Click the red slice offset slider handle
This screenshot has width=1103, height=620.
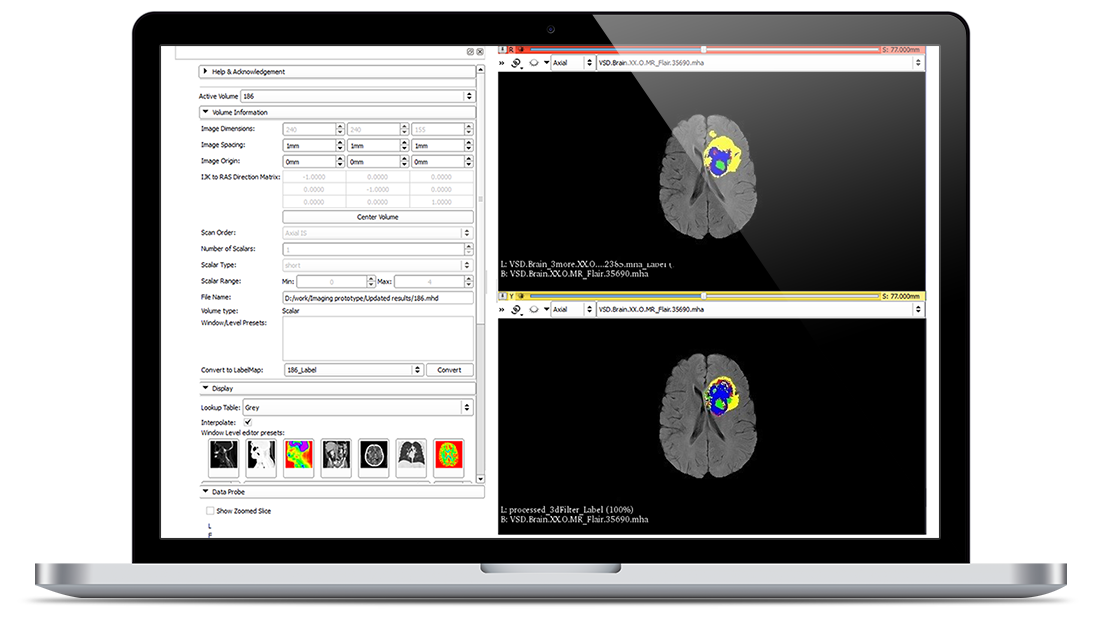click(703, 50)
